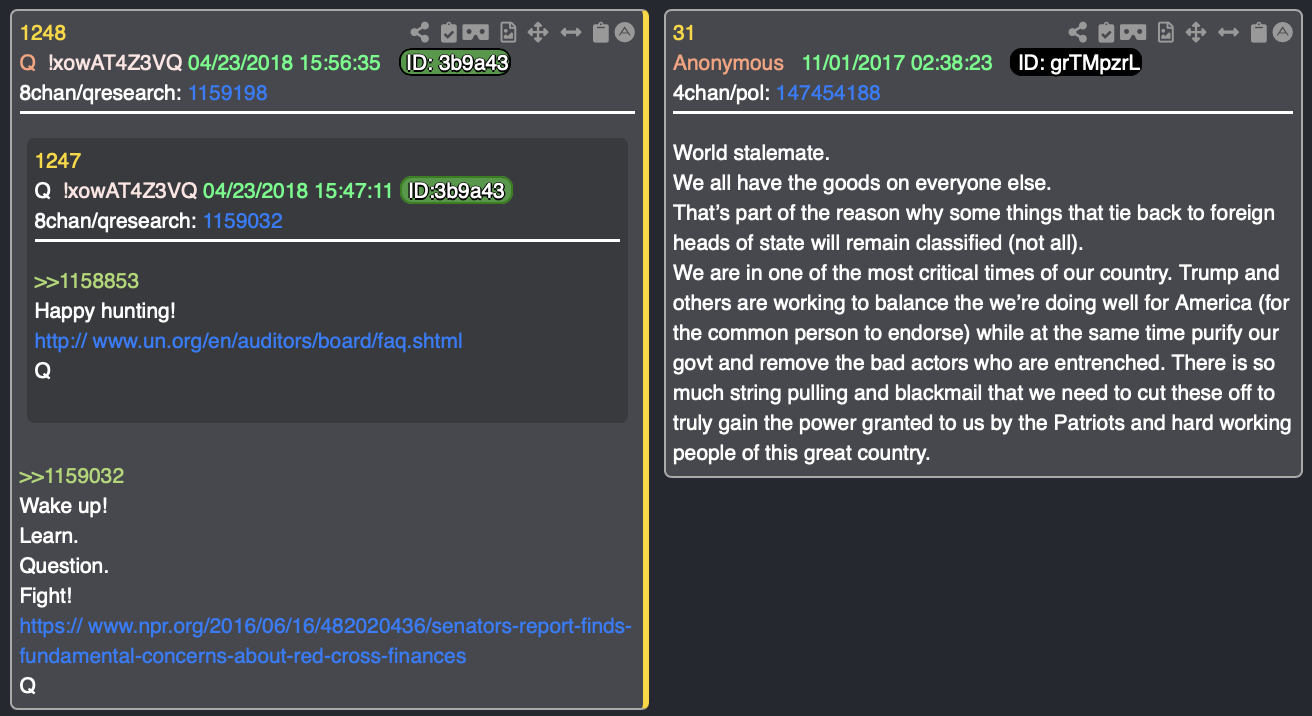Click ID badge 3b9a43 on post 1248

(455, 63)
